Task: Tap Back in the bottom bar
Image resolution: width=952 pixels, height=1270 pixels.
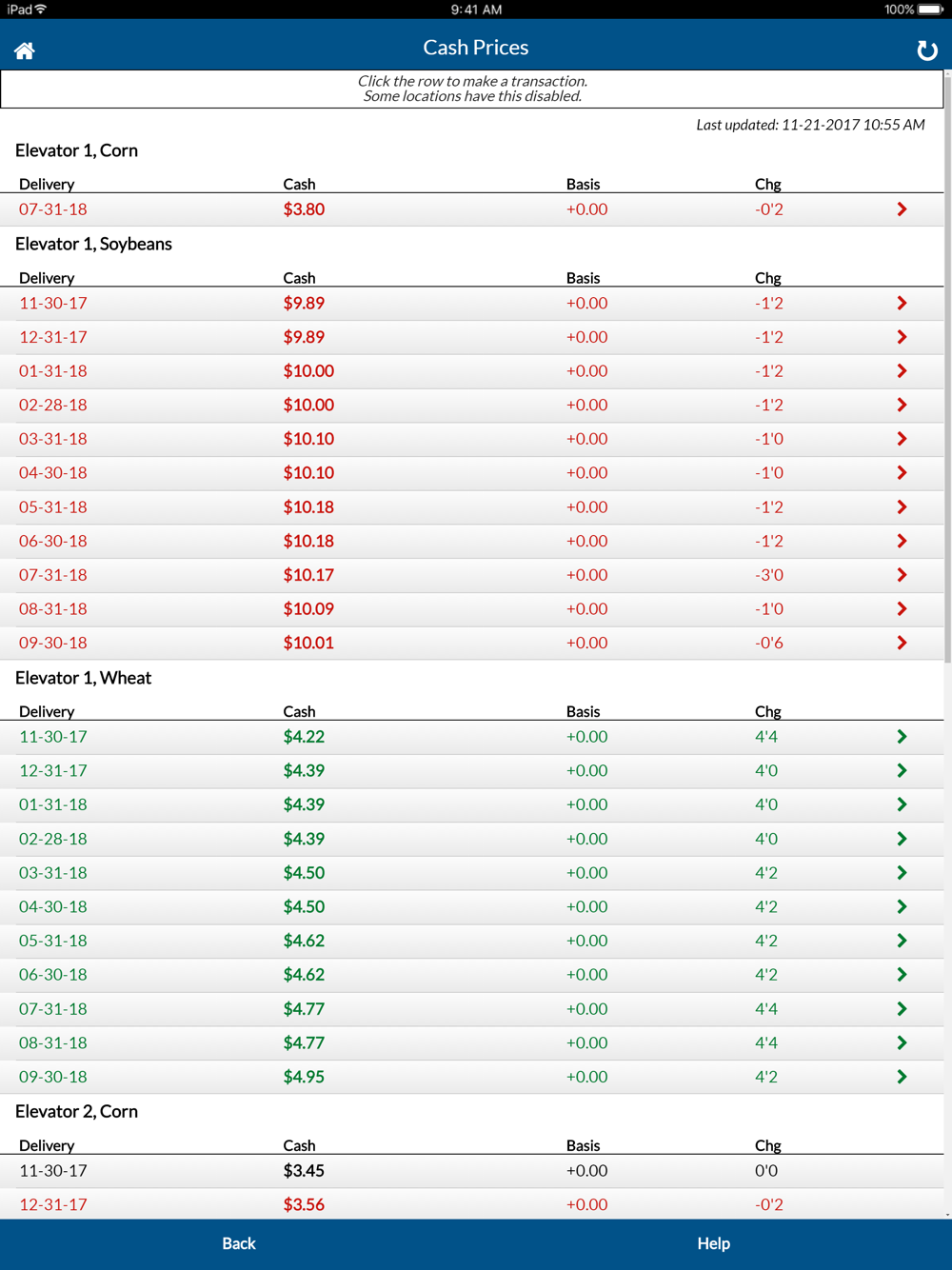Action: pos(239,1243)
